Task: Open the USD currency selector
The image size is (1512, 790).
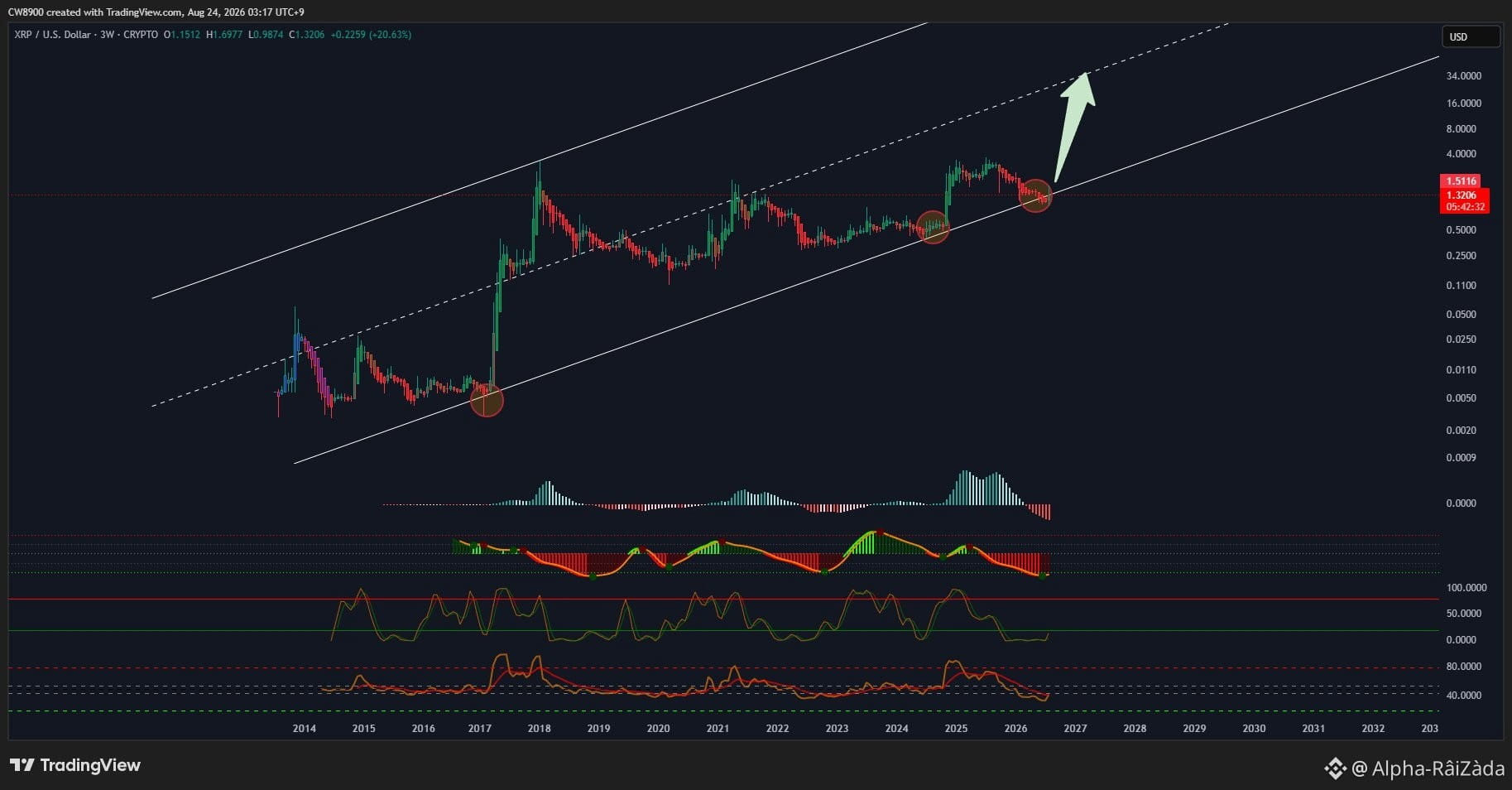Action: point(1471,36)
